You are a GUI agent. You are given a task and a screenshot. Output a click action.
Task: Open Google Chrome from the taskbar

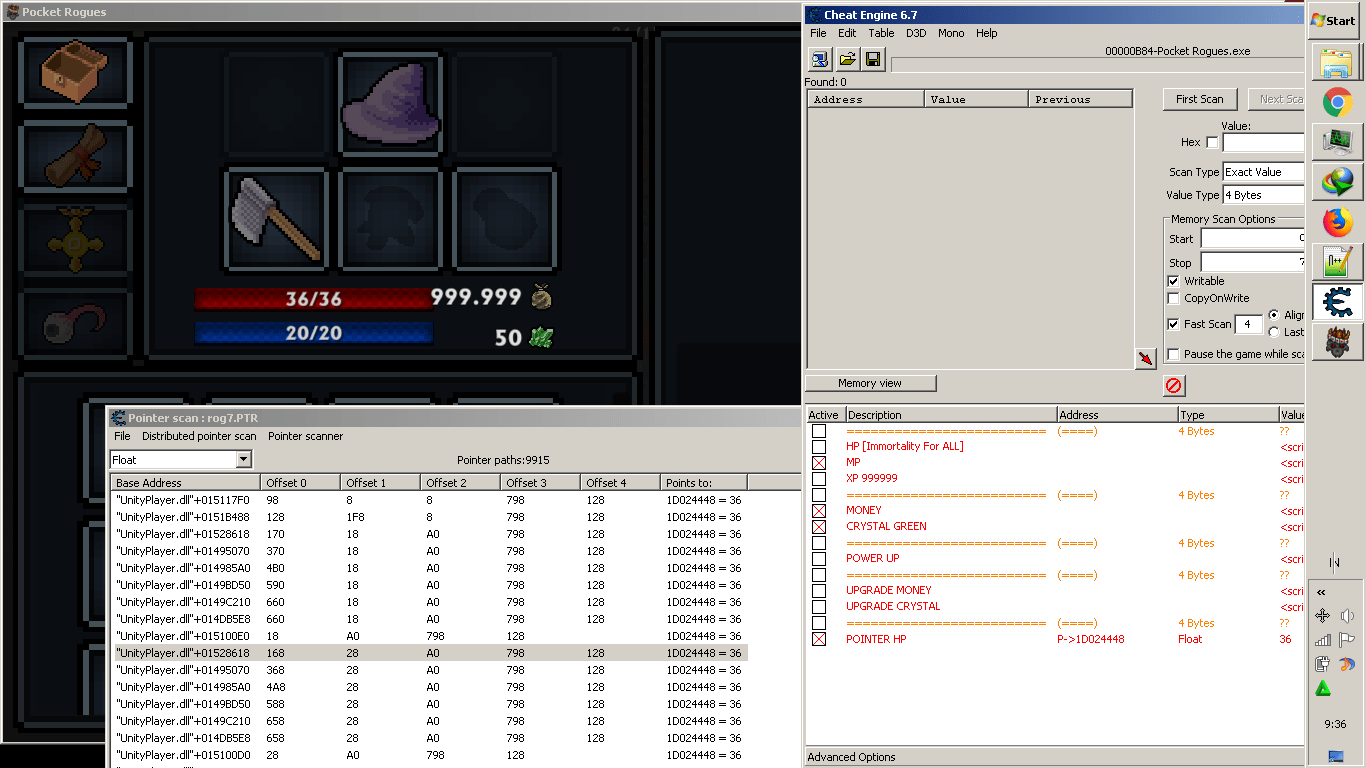[x=1337, y=102]
